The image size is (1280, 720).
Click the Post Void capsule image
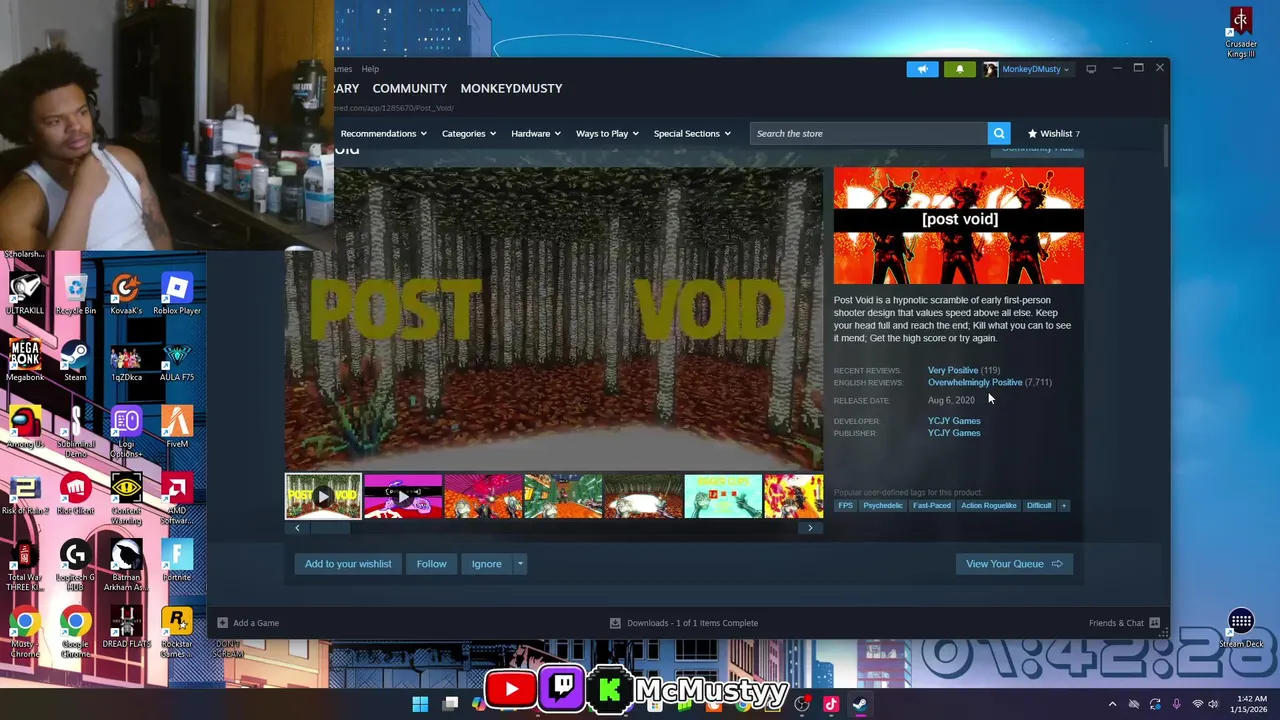pyautogui.click(x=958, y=226)
